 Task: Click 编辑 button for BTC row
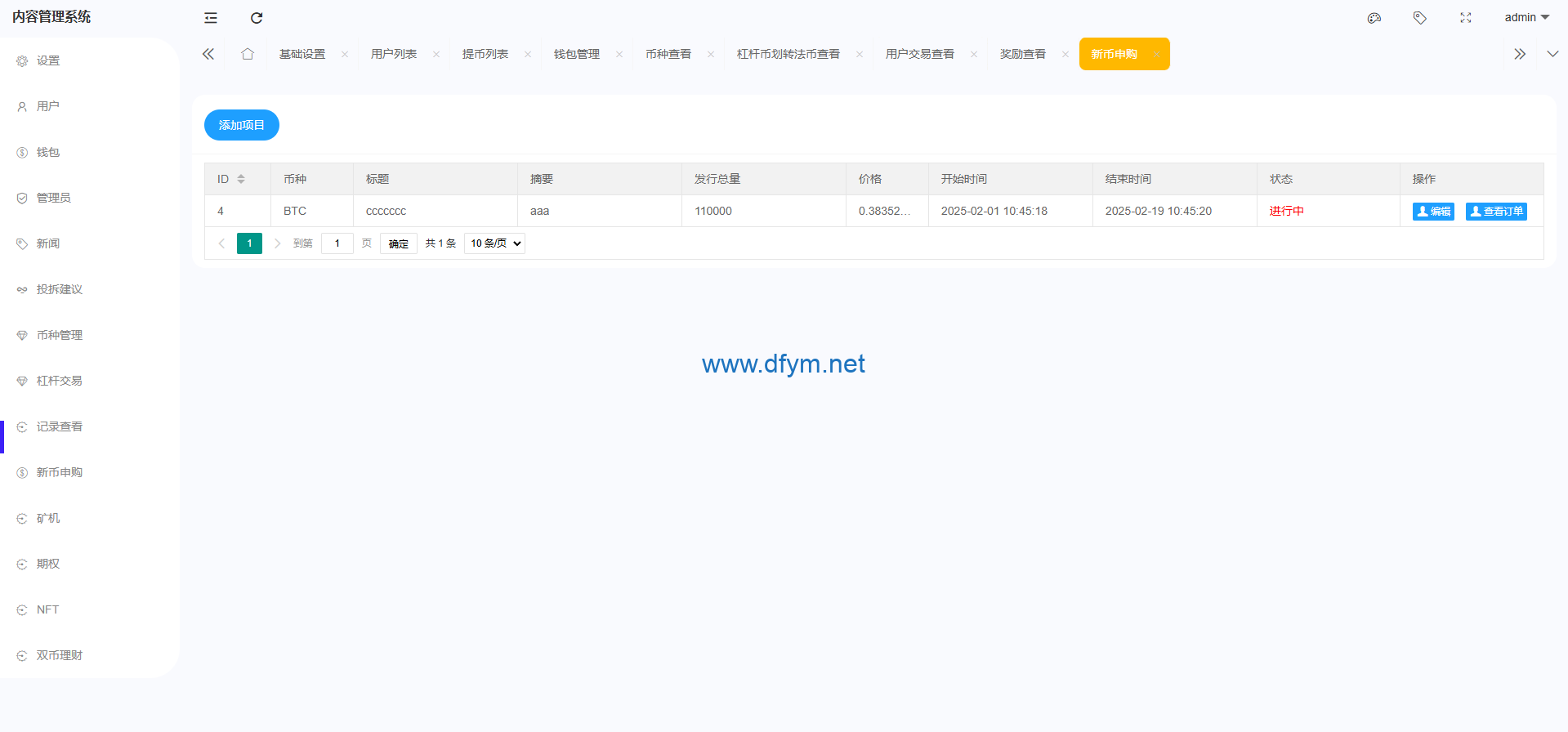1433,212
